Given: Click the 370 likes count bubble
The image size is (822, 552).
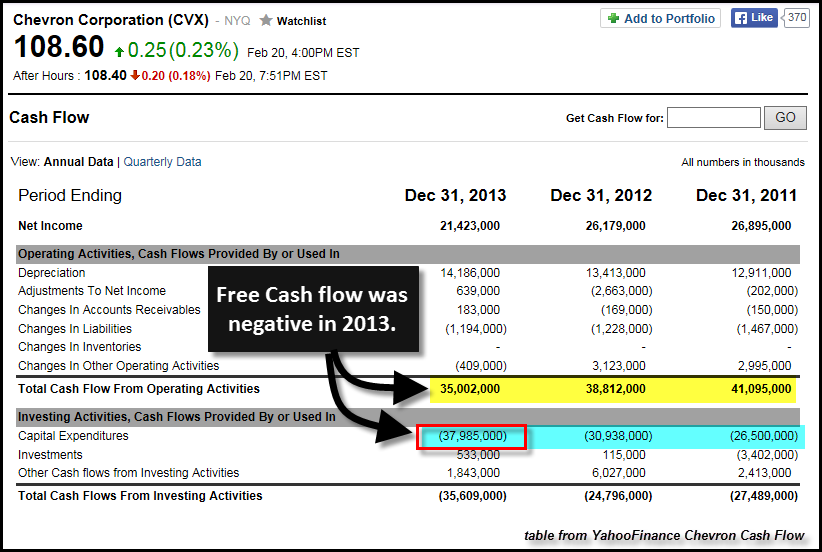Looking at the screenshot, I should [x=796, y=18].
